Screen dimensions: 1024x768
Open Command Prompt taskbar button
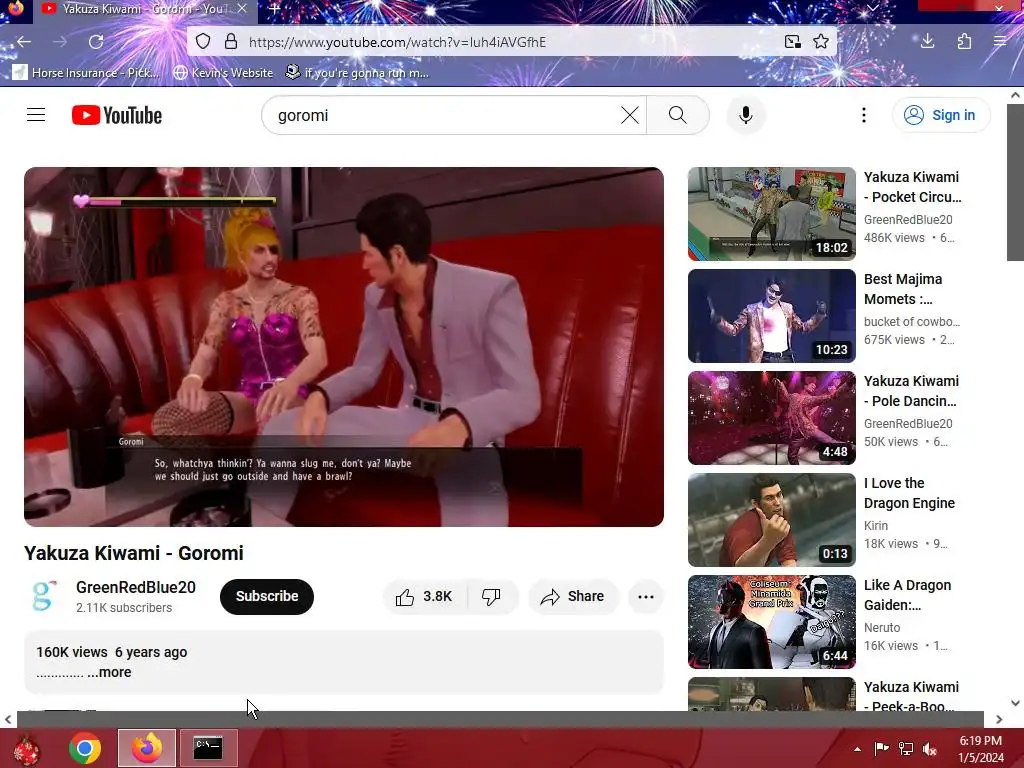[x=208, y=748]
